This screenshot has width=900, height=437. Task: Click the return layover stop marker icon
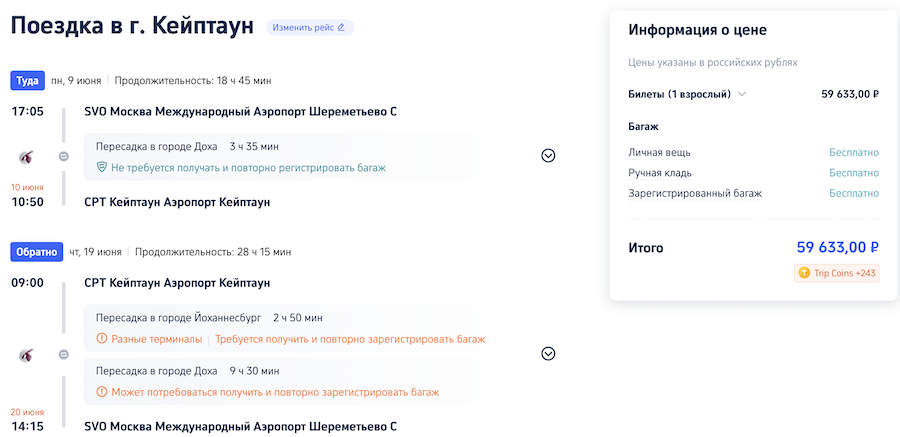tap(64, 354)
